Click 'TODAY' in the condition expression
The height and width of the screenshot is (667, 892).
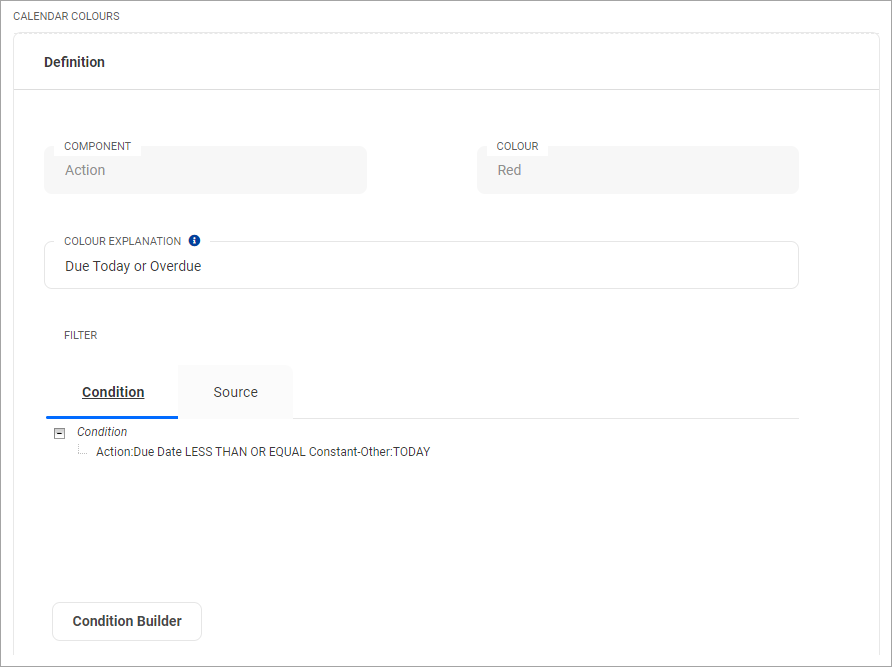click(411, 452)
